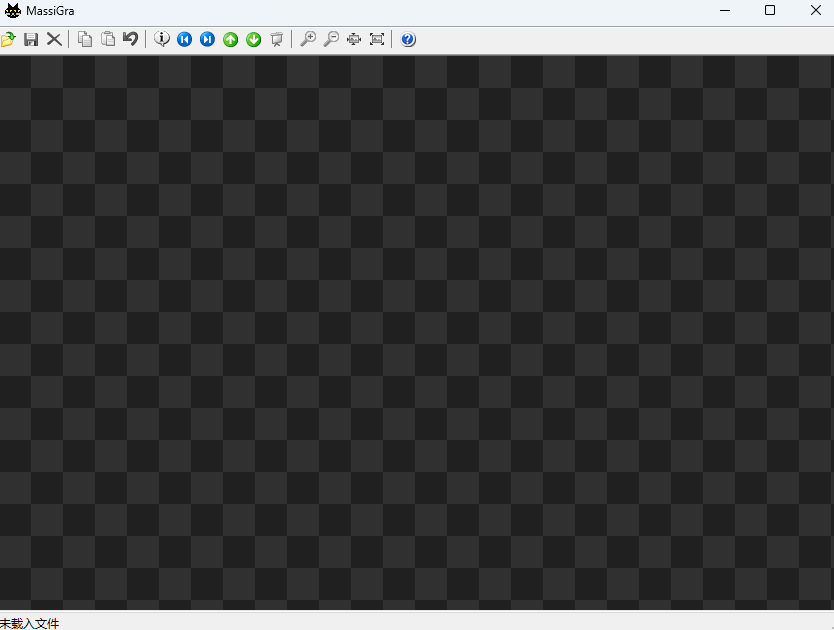The width and height of the screenshot is (834, 630).
Task: Start slideshow with projector screen icon
Action: tap(277, 39)
